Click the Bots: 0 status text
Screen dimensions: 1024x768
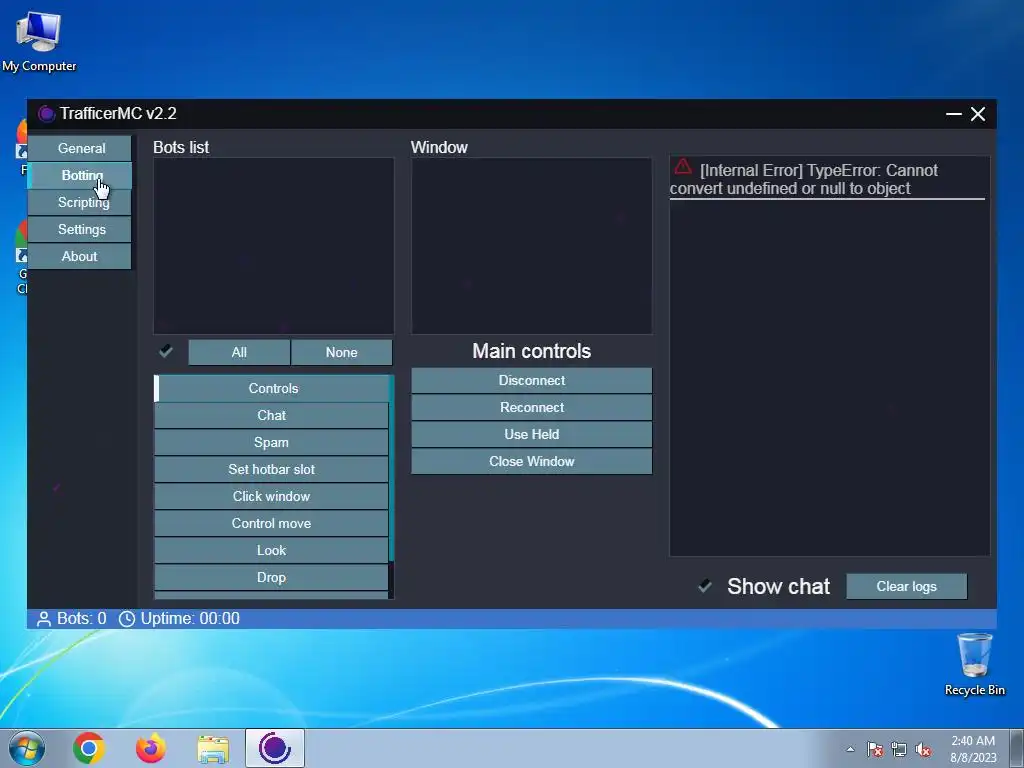[x=82, y=618]
